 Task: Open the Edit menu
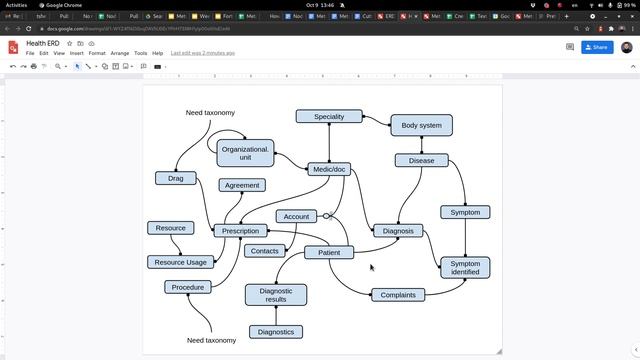point(44,53)
